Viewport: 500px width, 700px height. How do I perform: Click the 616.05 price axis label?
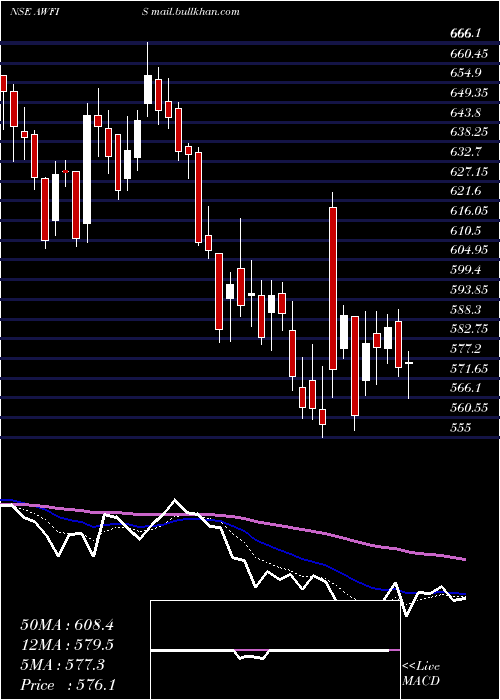(x=469, y=211)
